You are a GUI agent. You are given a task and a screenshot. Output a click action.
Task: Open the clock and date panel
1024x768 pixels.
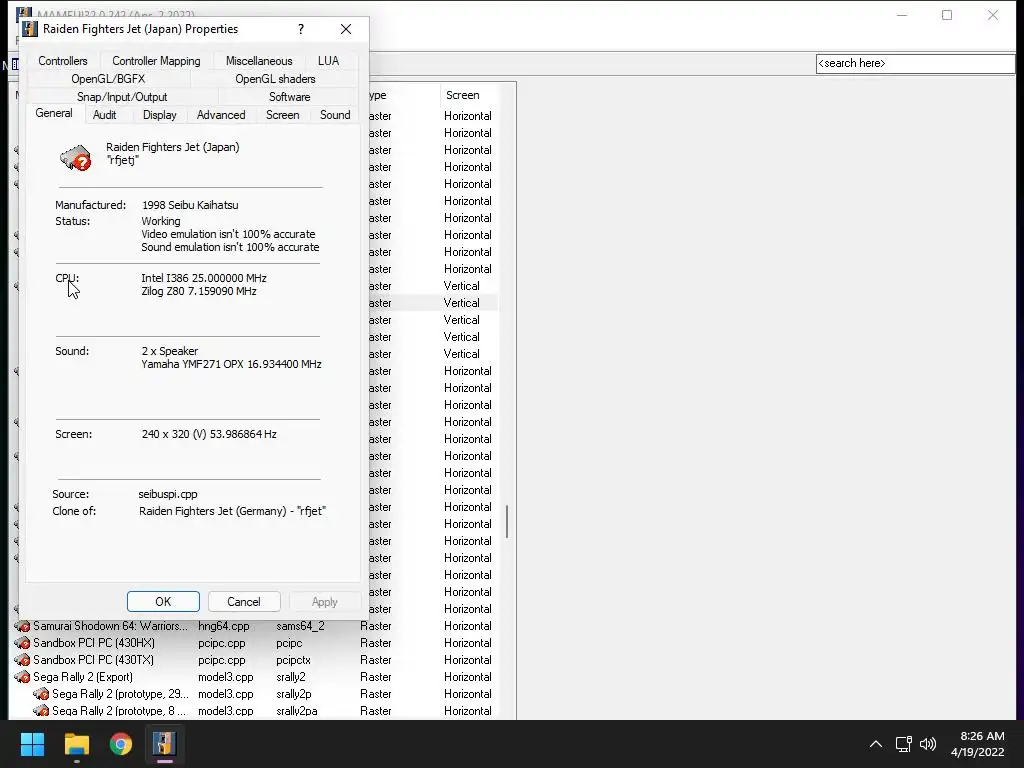(x=978, y=744)
